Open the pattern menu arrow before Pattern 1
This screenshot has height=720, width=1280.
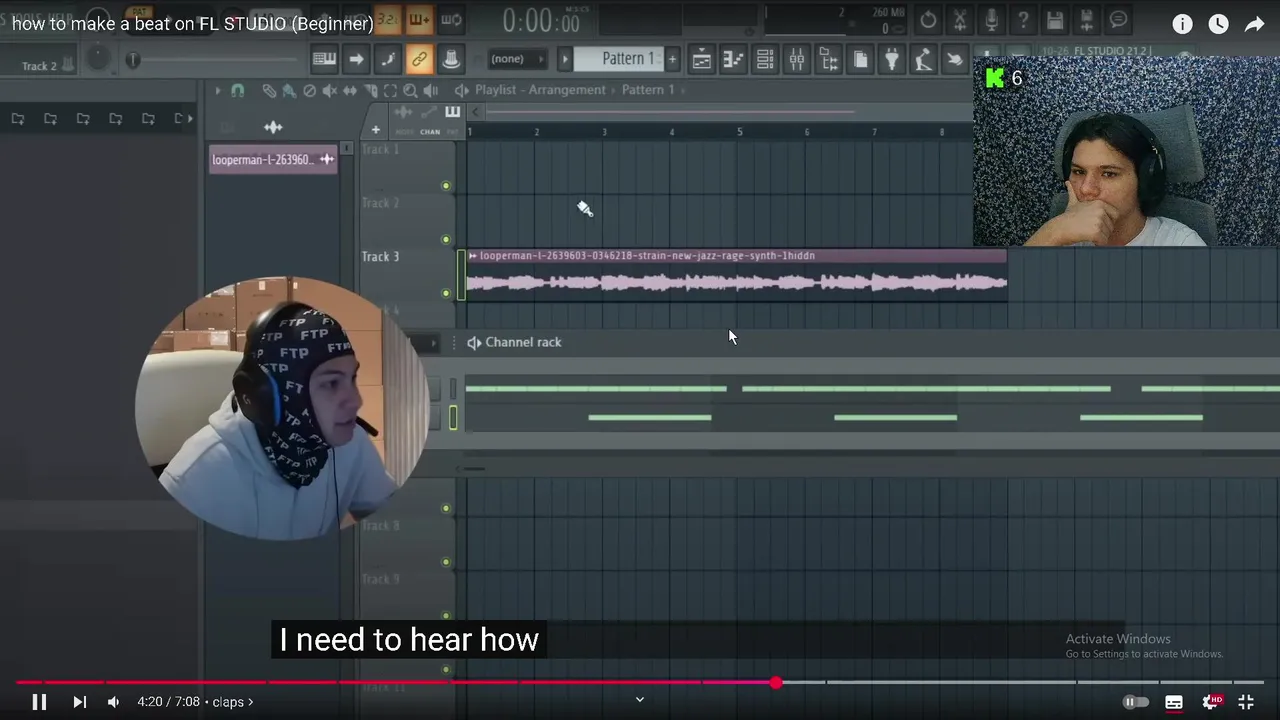[564, 59]
